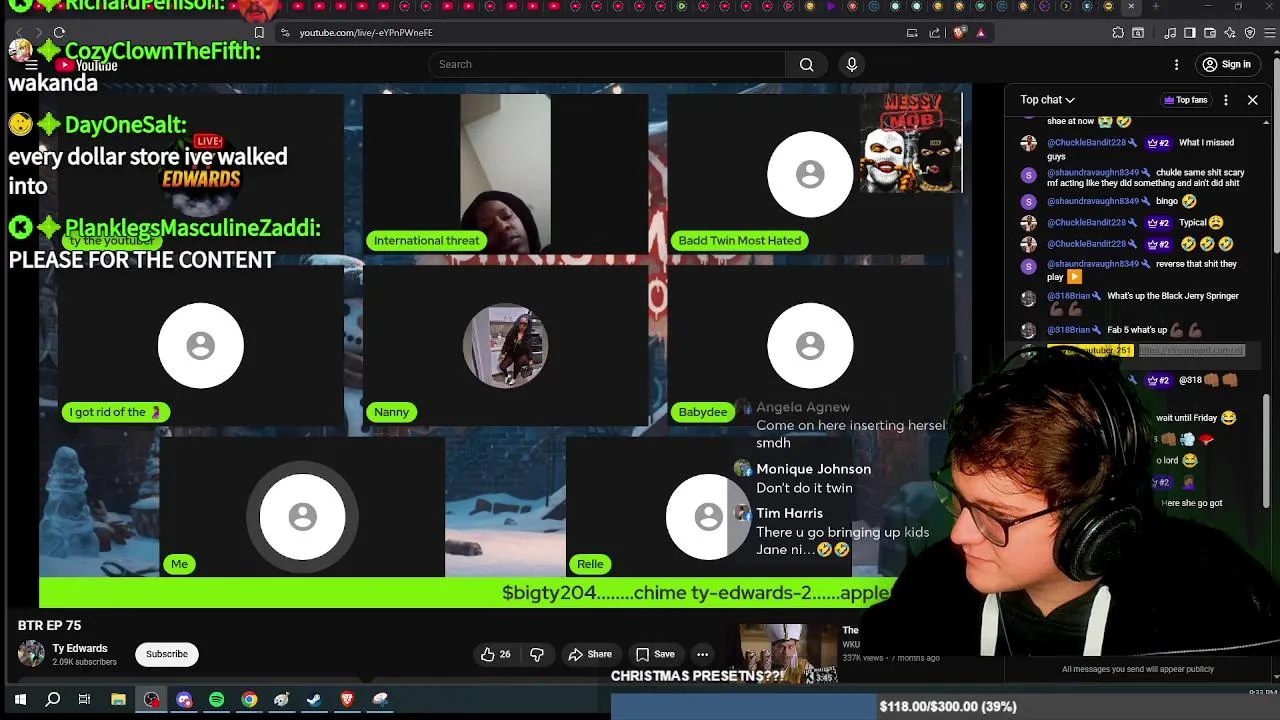This screenshot has width=1280, height=720.
Task: Click the youtube.com address bar URL
Action: click(x=366, y=32)
